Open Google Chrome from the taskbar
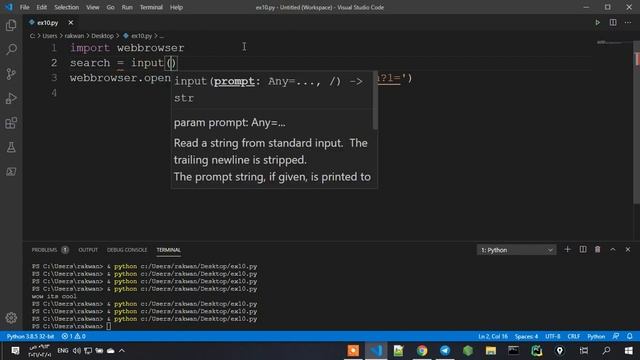The image size is (640, 360). point(422,351)
